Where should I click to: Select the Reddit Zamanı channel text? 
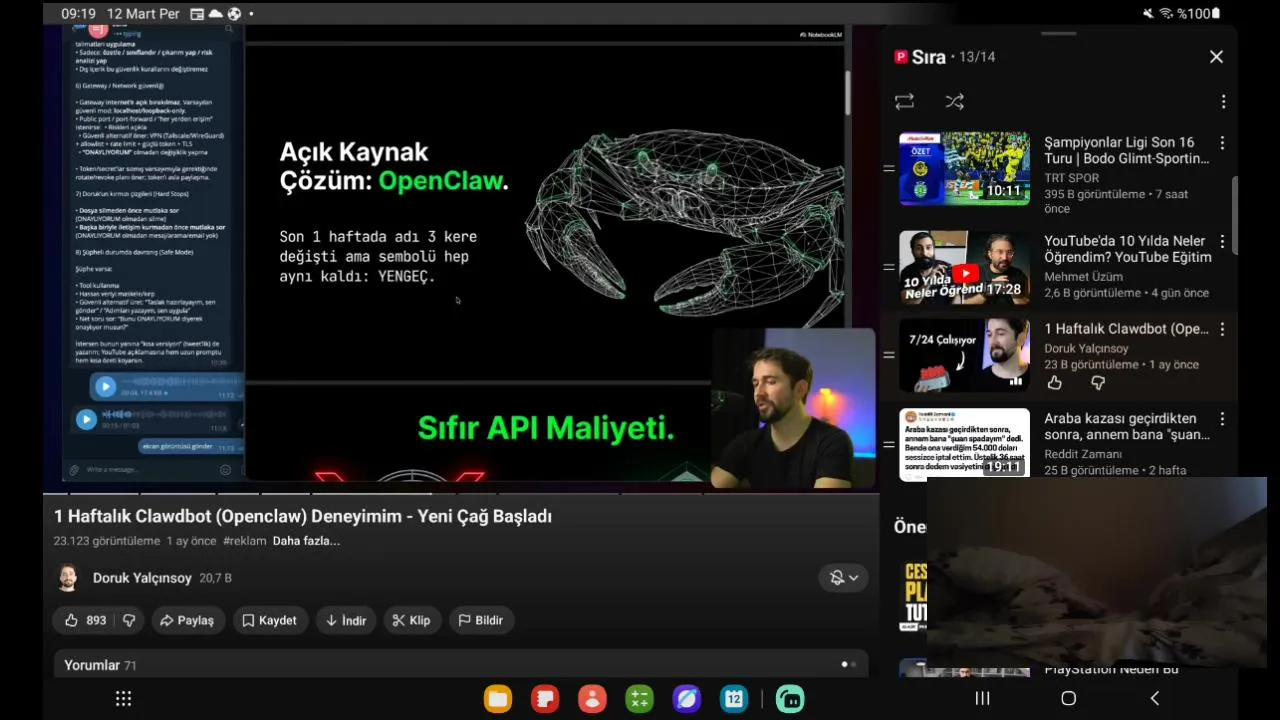click(x=1083, y=454)
